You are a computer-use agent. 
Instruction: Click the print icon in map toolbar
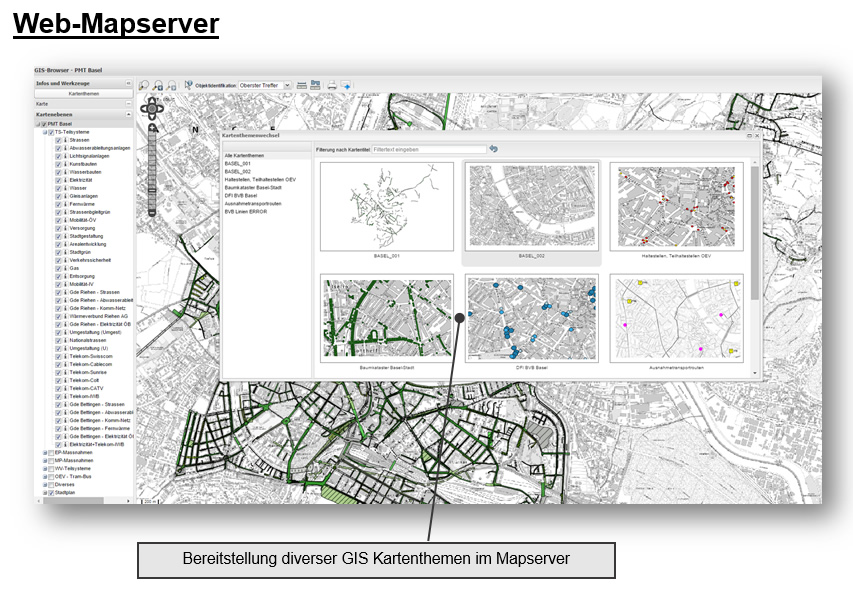click(331, 86)
